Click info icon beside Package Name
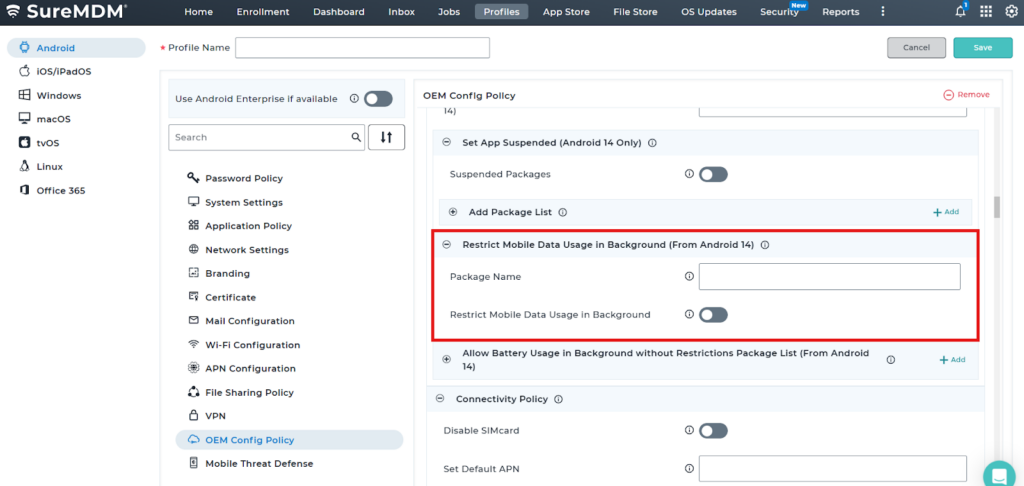1024x486 pixels. pyautogui.click(x=689, y=276)
